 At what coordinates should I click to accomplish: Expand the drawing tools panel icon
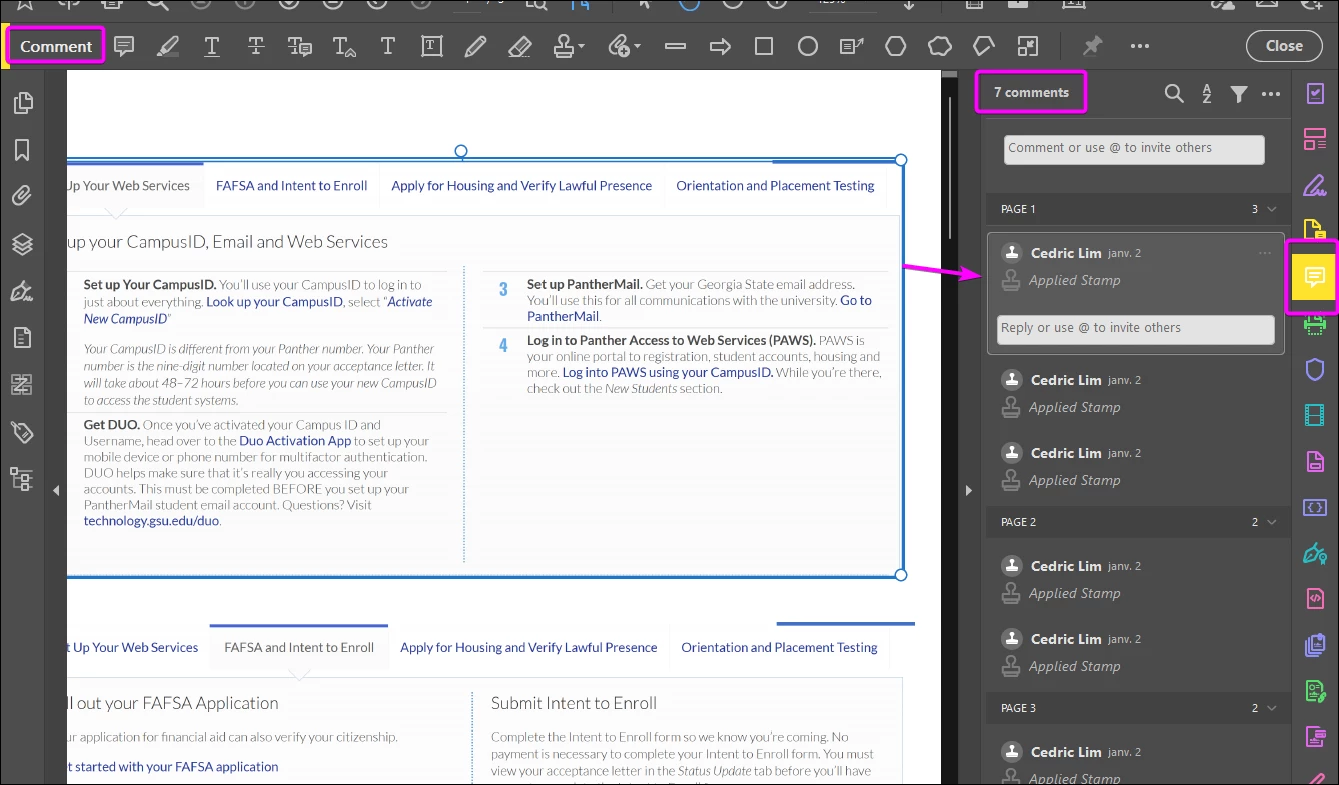click(1028, 46)
